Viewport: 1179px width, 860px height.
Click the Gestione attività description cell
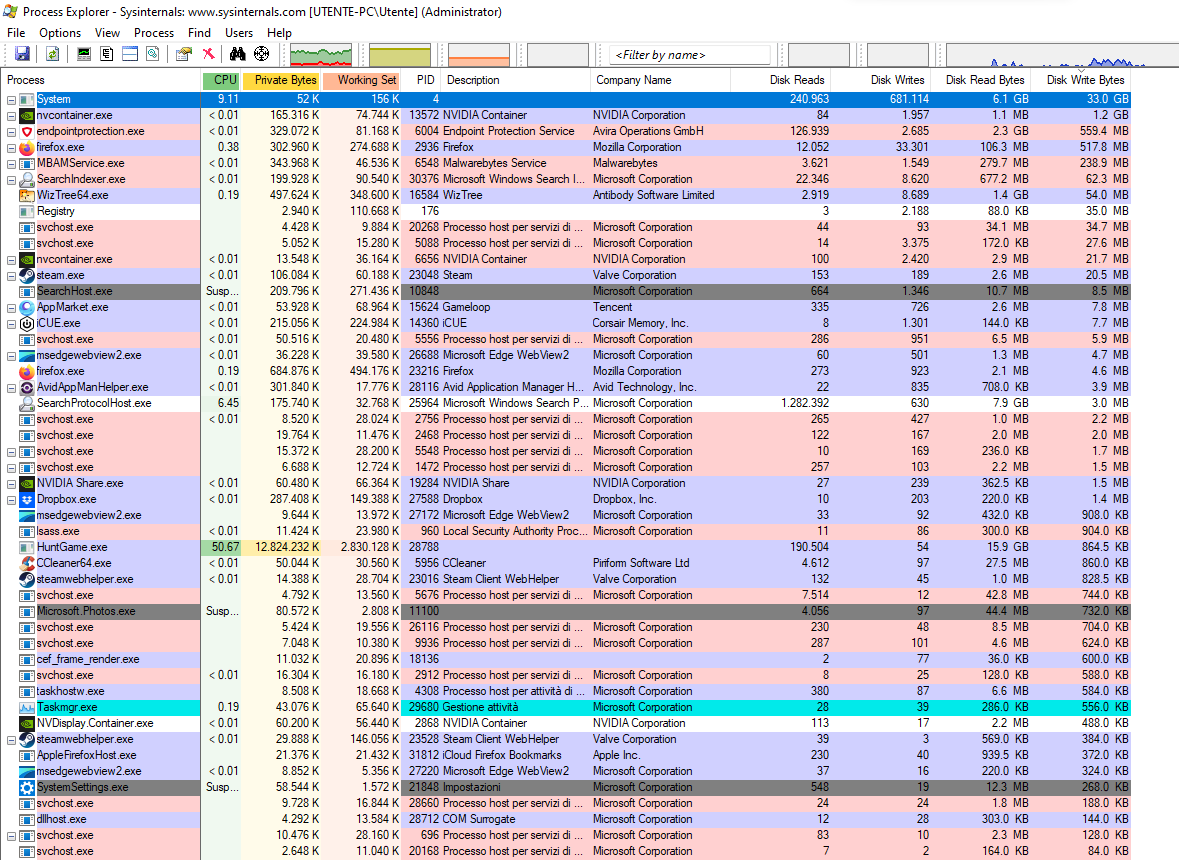480,707
